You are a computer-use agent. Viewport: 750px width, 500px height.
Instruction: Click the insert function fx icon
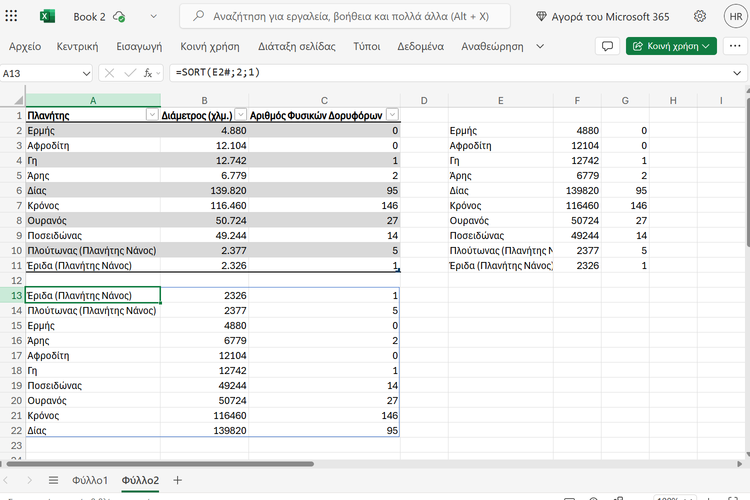click(x=149, y=73)
